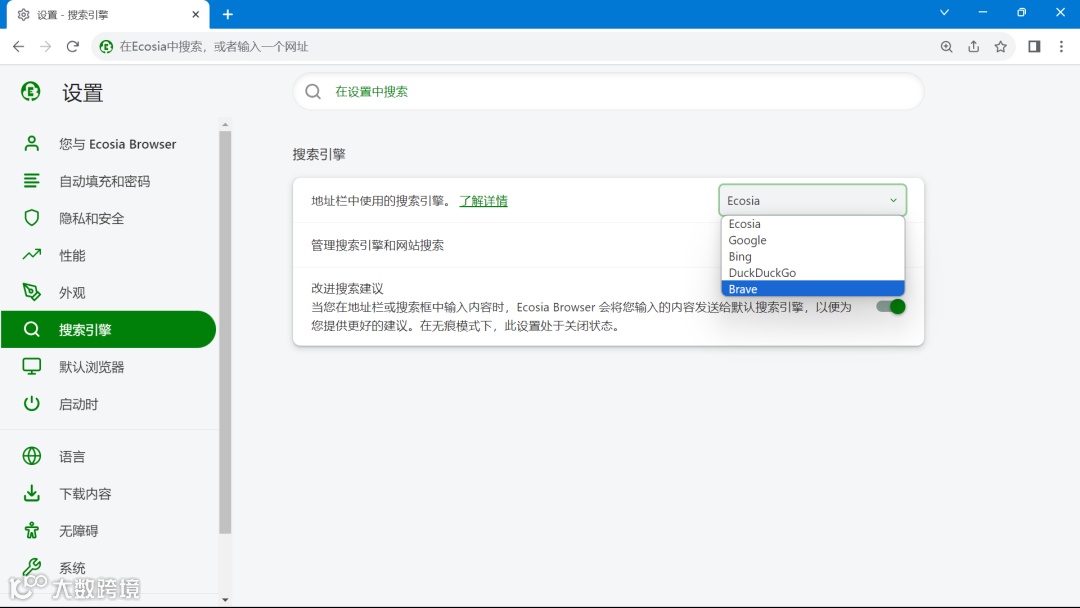Click the accessibility icon for 无障碍

pyautogui.click(x=32, y=530)
